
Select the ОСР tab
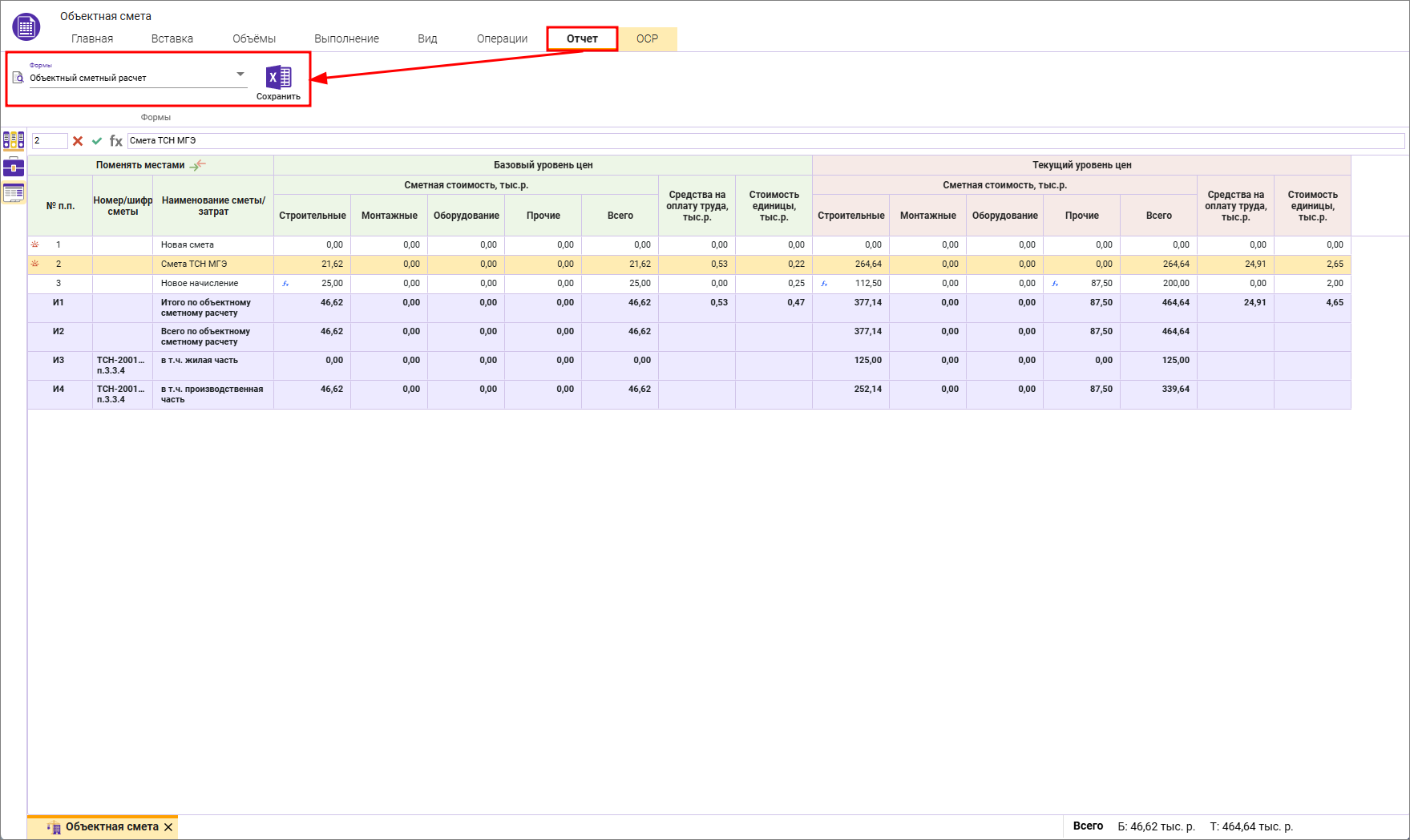tap(647, 38)
